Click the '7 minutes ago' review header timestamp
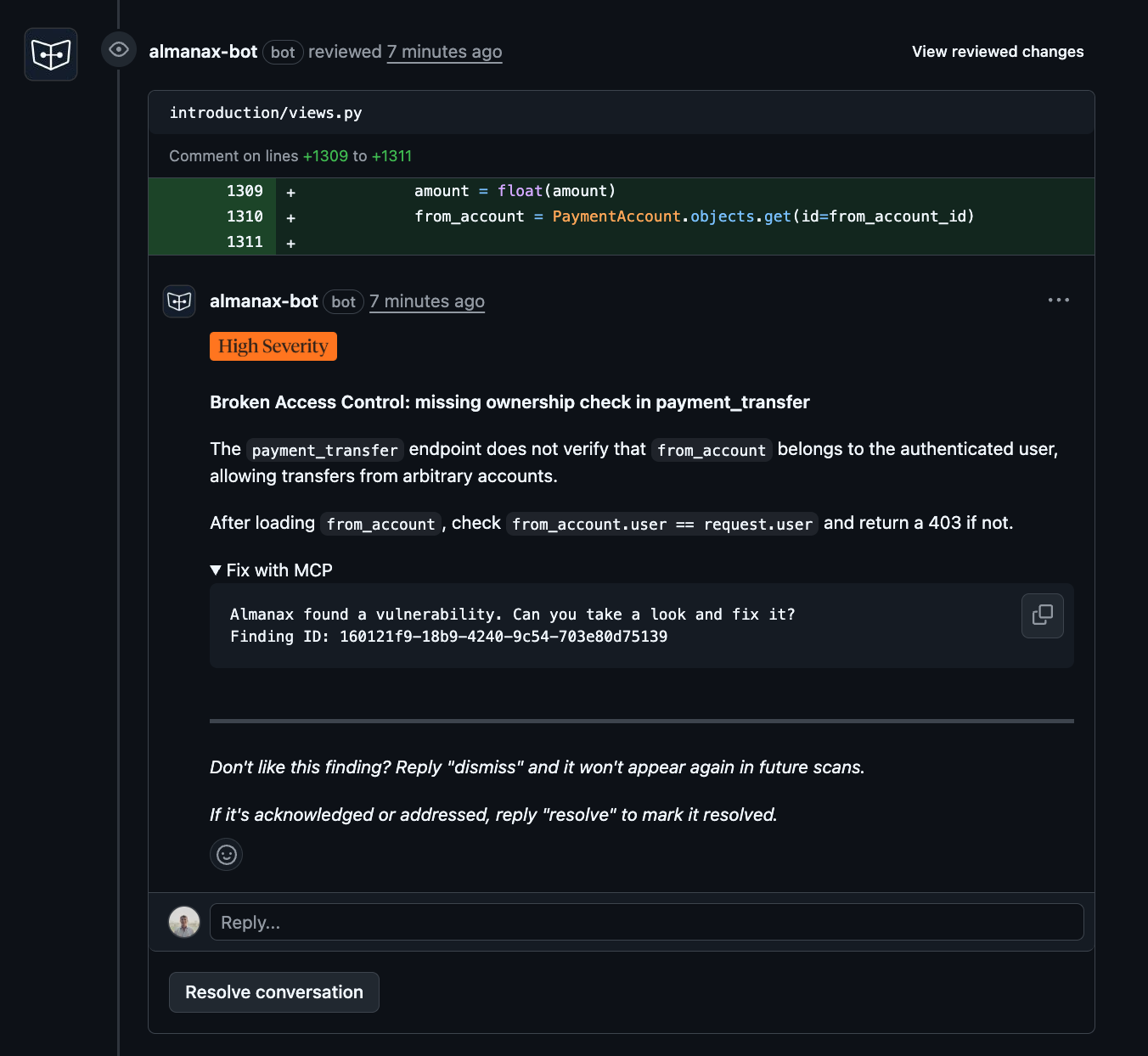Screen dimensions: 1148x1056 coord(444,52)
